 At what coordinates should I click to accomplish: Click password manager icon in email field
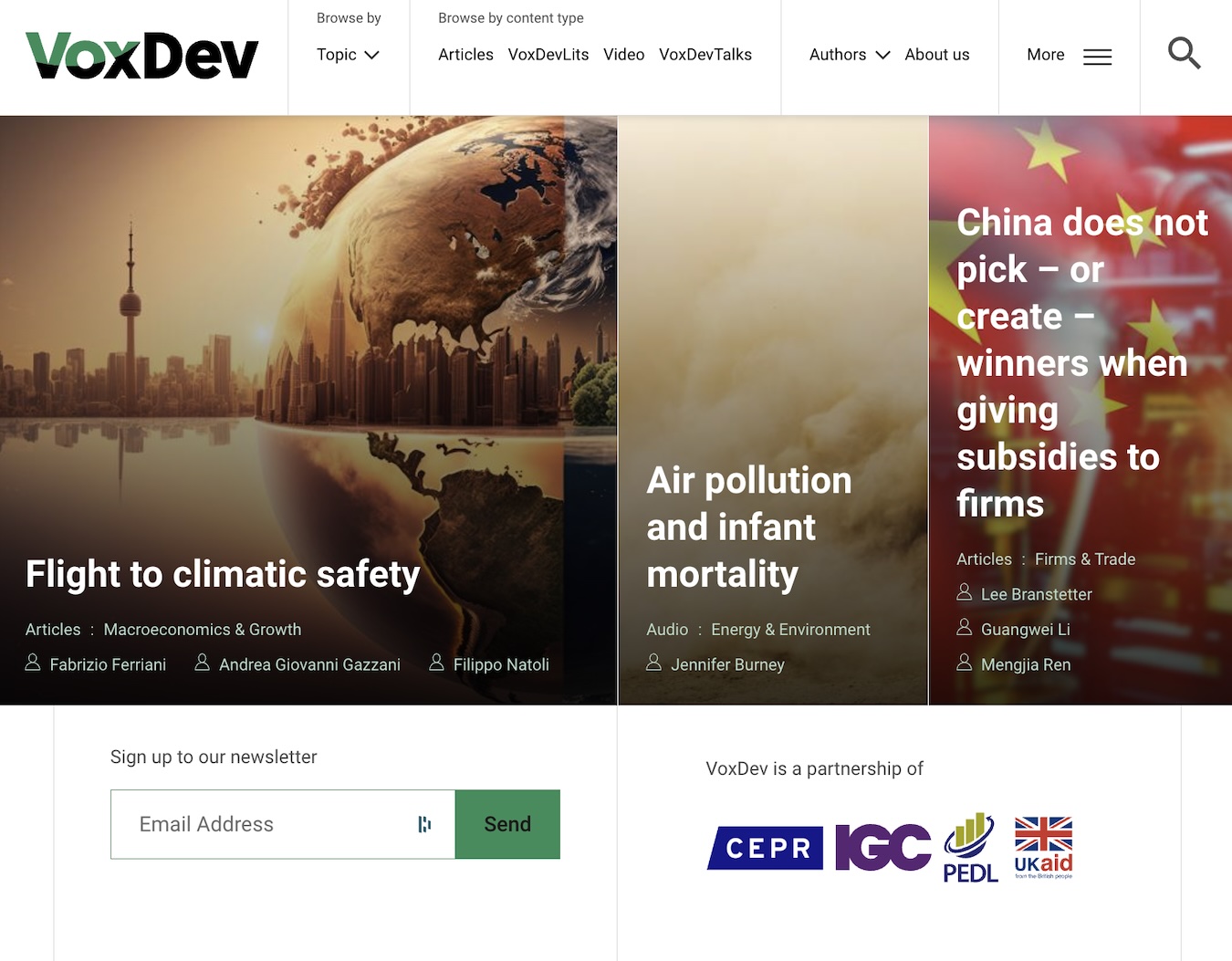coord(424,824)
